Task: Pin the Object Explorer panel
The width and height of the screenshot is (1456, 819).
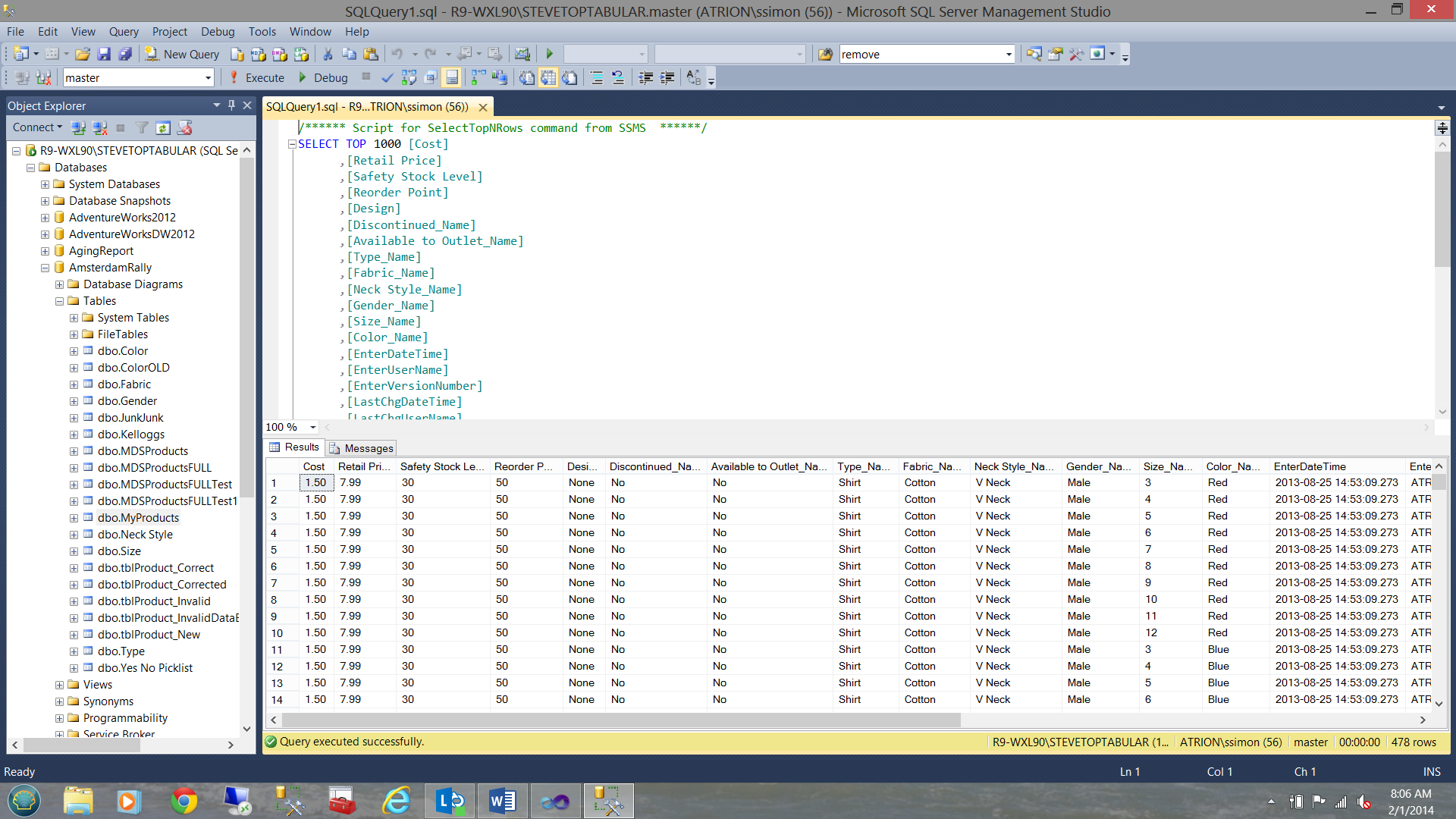Action: click(x=231, y=105)
